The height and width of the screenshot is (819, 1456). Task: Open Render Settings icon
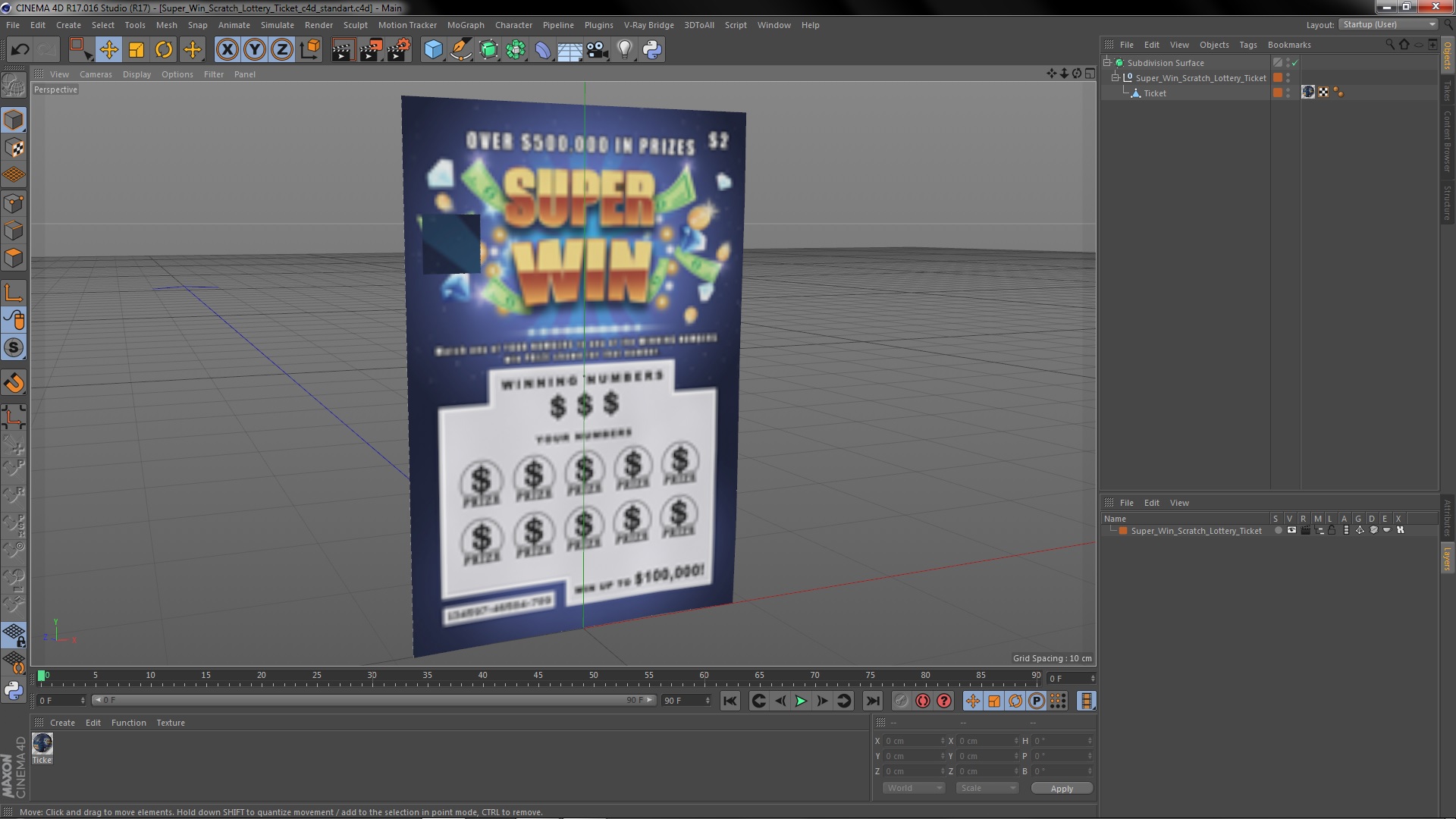398,50
